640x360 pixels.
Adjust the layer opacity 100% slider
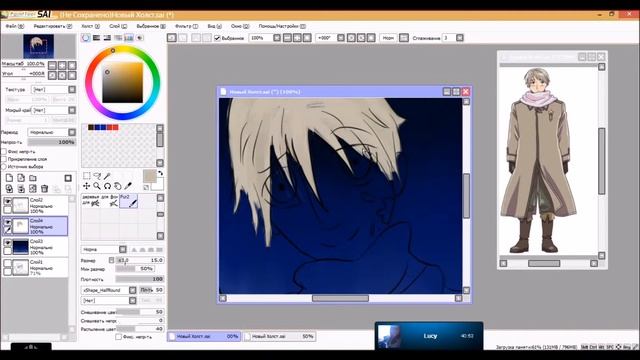tap(52, 142)
